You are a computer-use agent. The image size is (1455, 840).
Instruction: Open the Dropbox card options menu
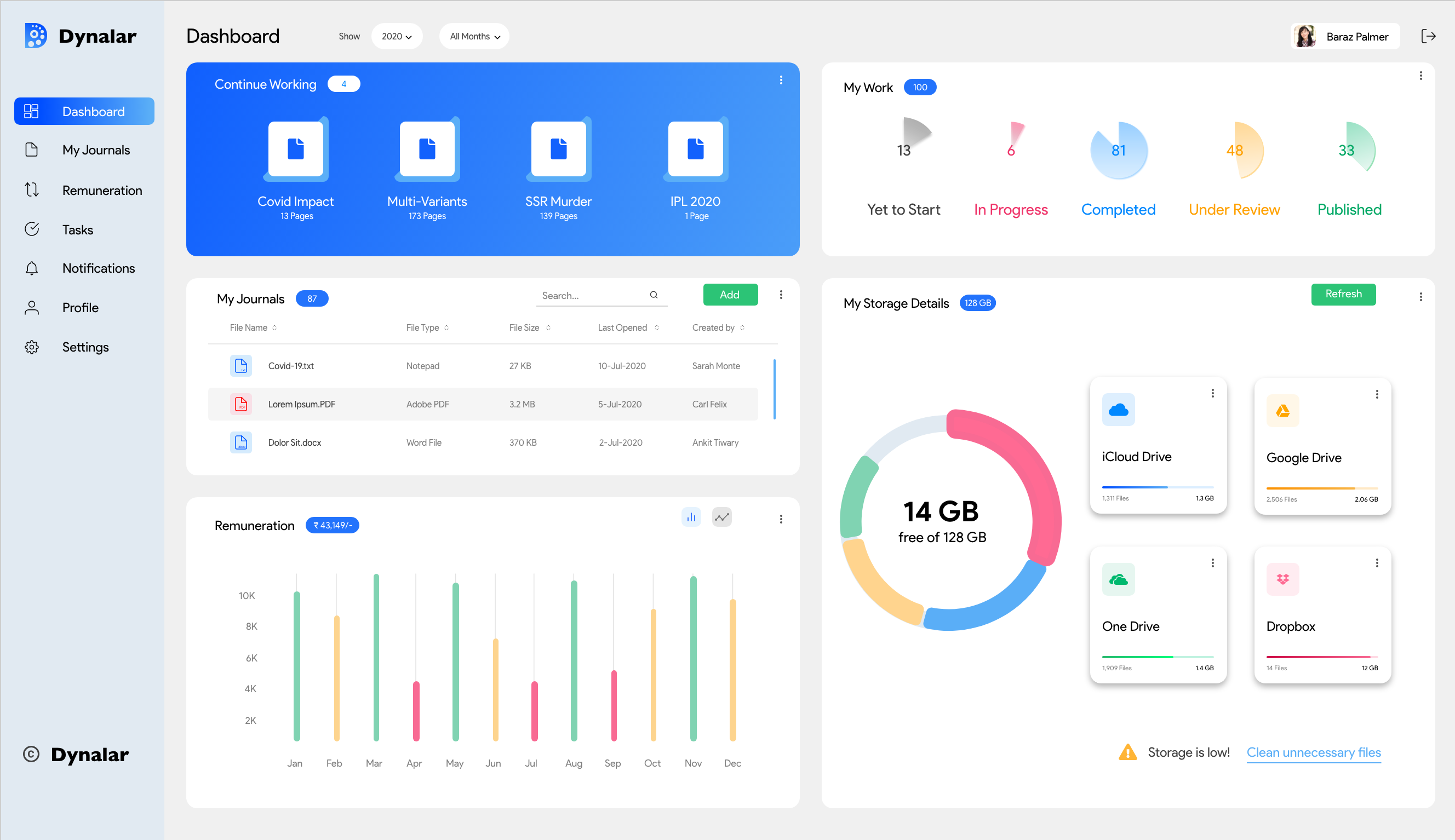[1377, 563]
